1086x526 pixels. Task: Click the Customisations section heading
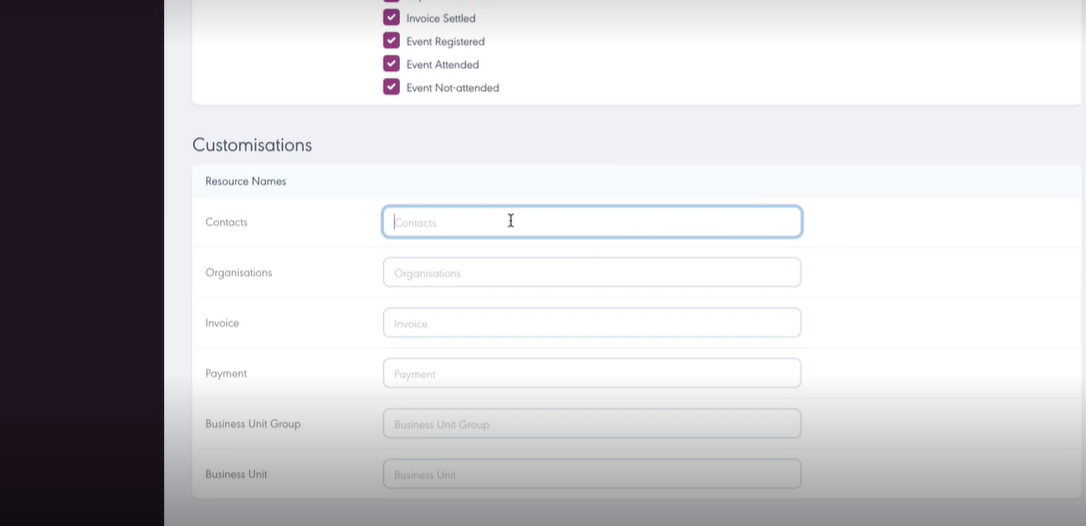[252, 145]
